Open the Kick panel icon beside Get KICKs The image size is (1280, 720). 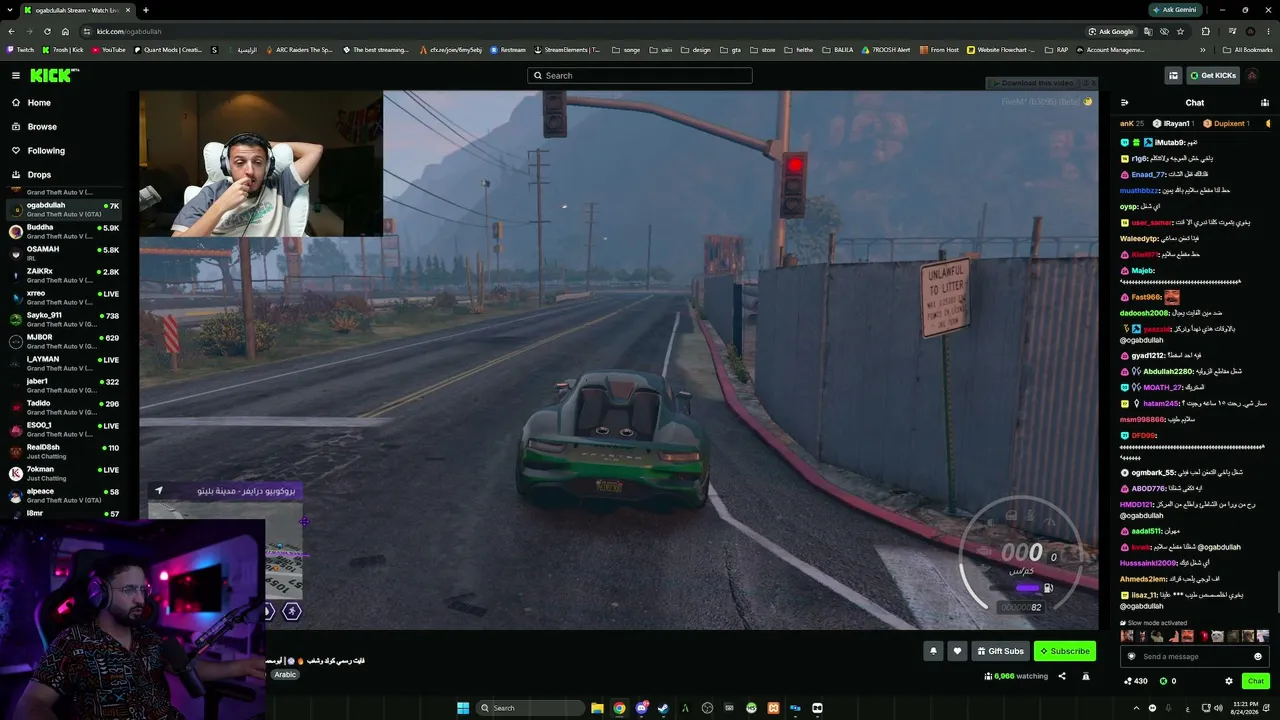1173,75
